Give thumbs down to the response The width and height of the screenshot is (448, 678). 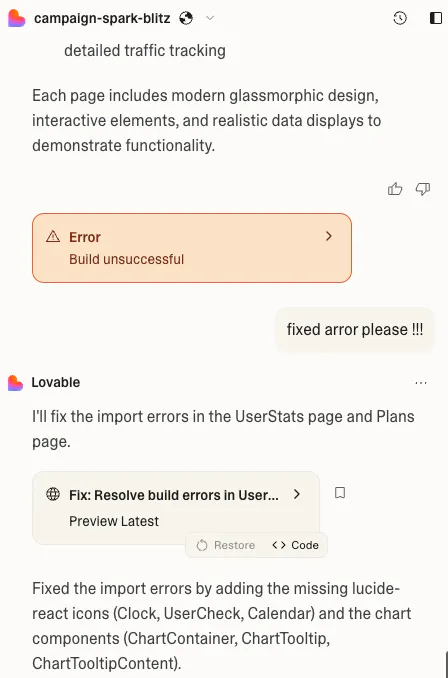point(422,189)
